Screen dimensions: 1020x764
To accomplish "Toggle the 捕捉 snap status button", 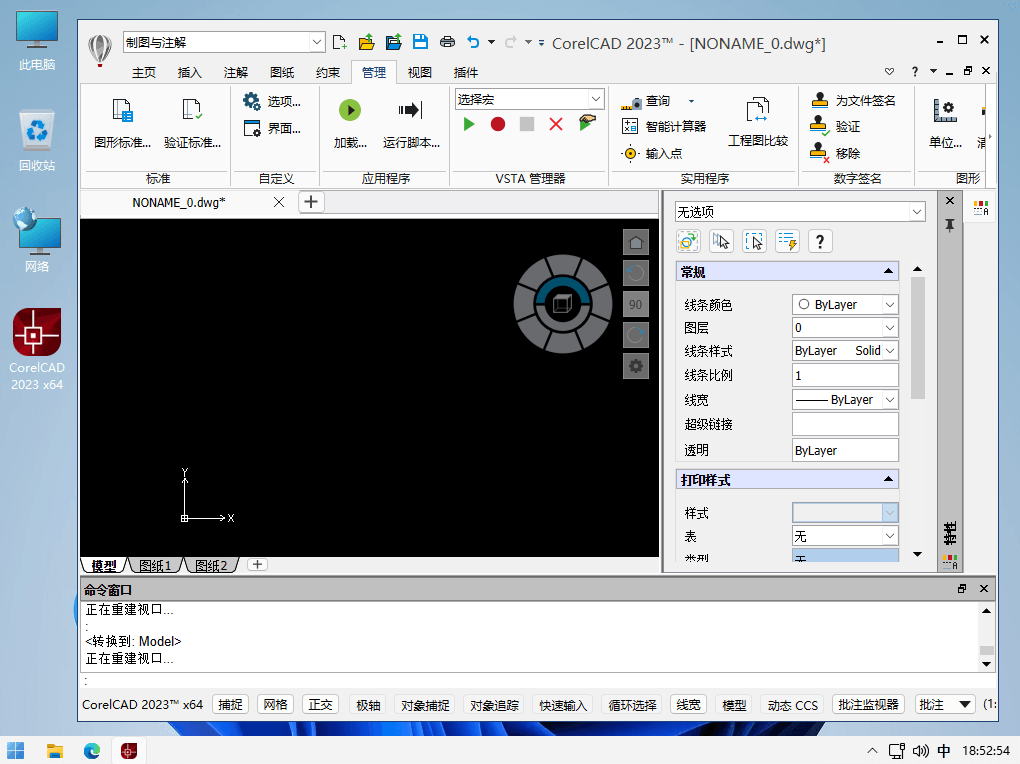I will [230, 705].
